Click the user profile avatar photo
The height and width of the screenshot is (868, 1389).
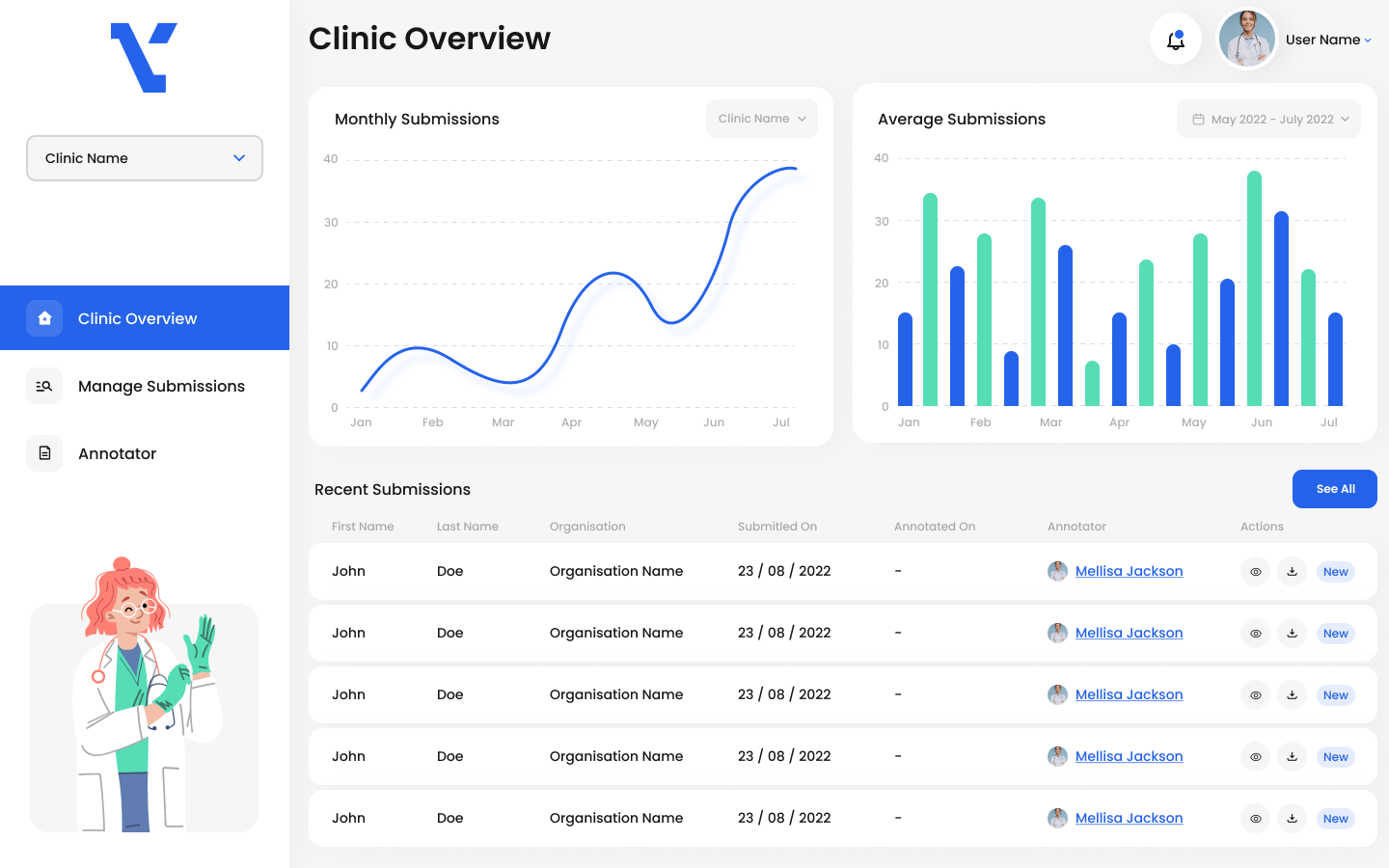[x=1247, y=40]
